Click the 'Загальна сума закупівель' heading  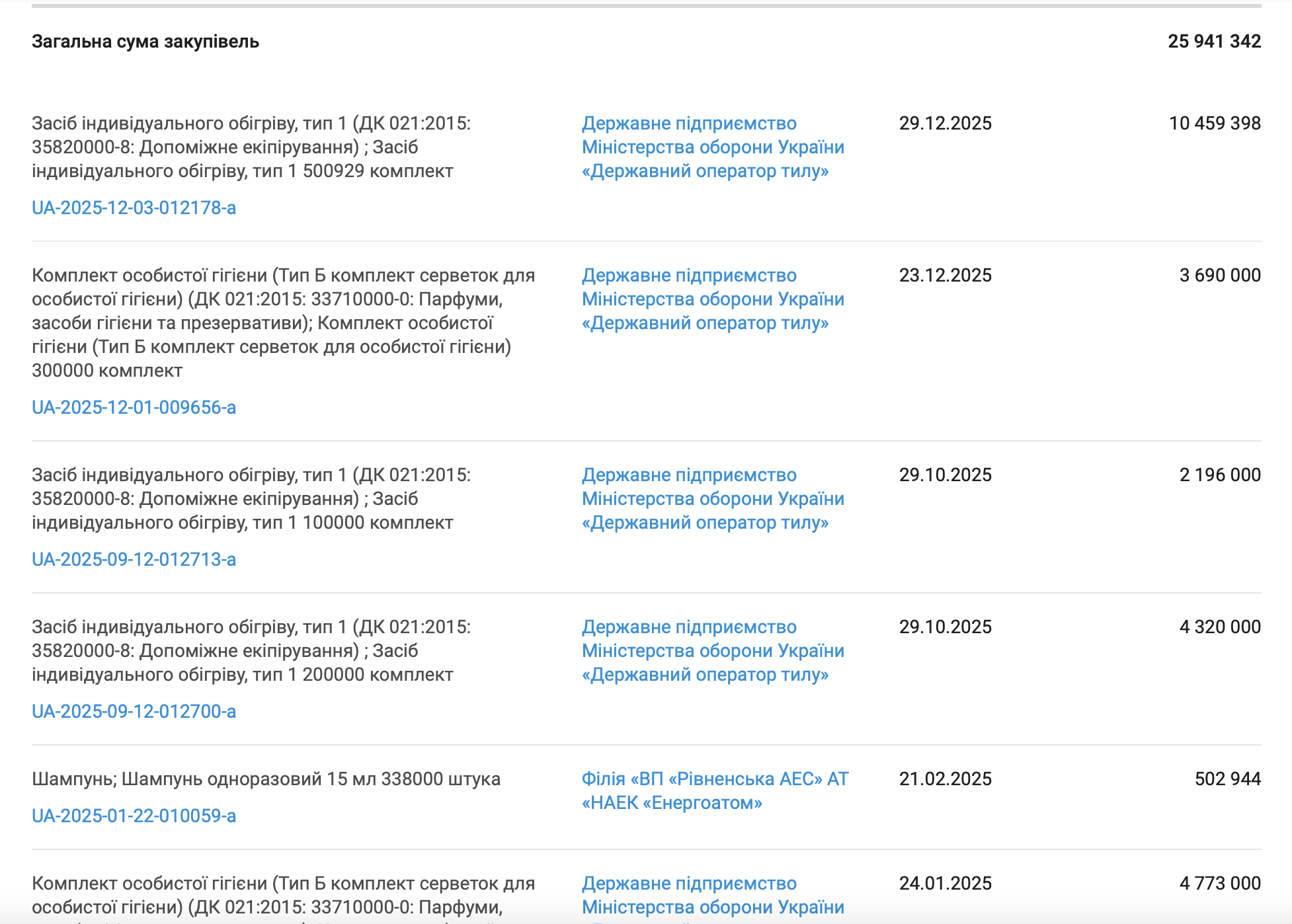pos(145,41)
